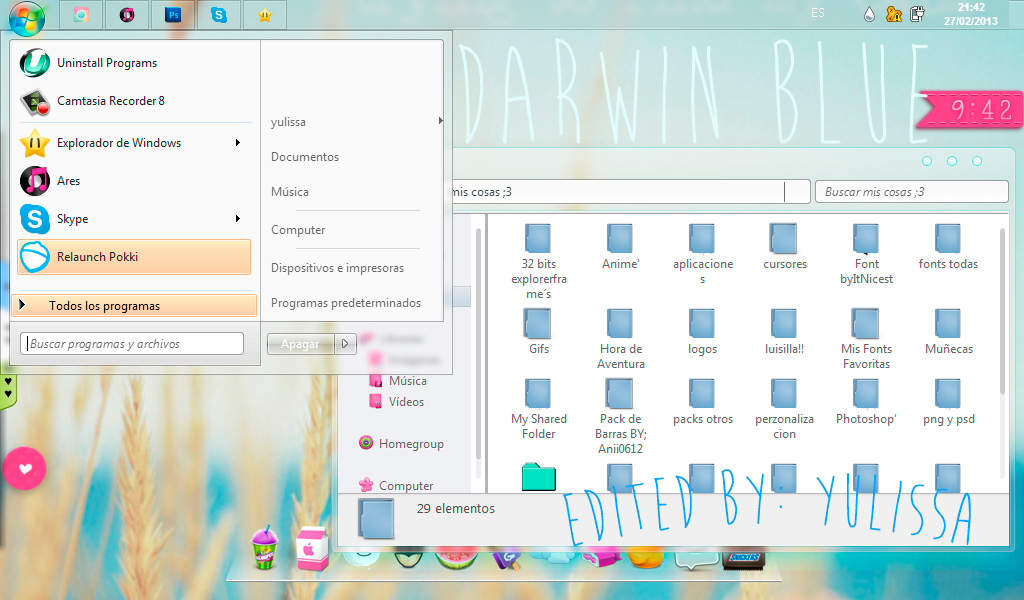The width and height of the screenshot is (1024, 600).
Task: Click Buscar programas y archivos search box
Action: pos(132,343)
